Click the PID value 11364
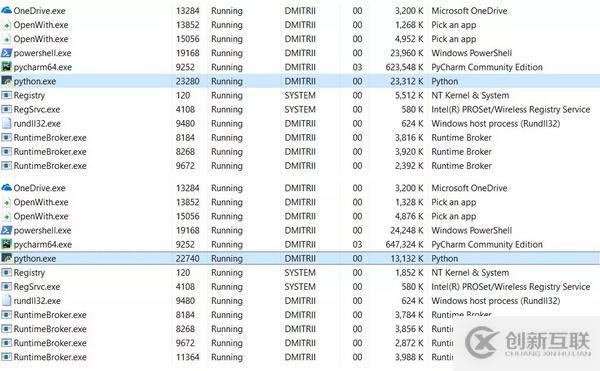The image size is (600, 371). (x=188, y=357)
